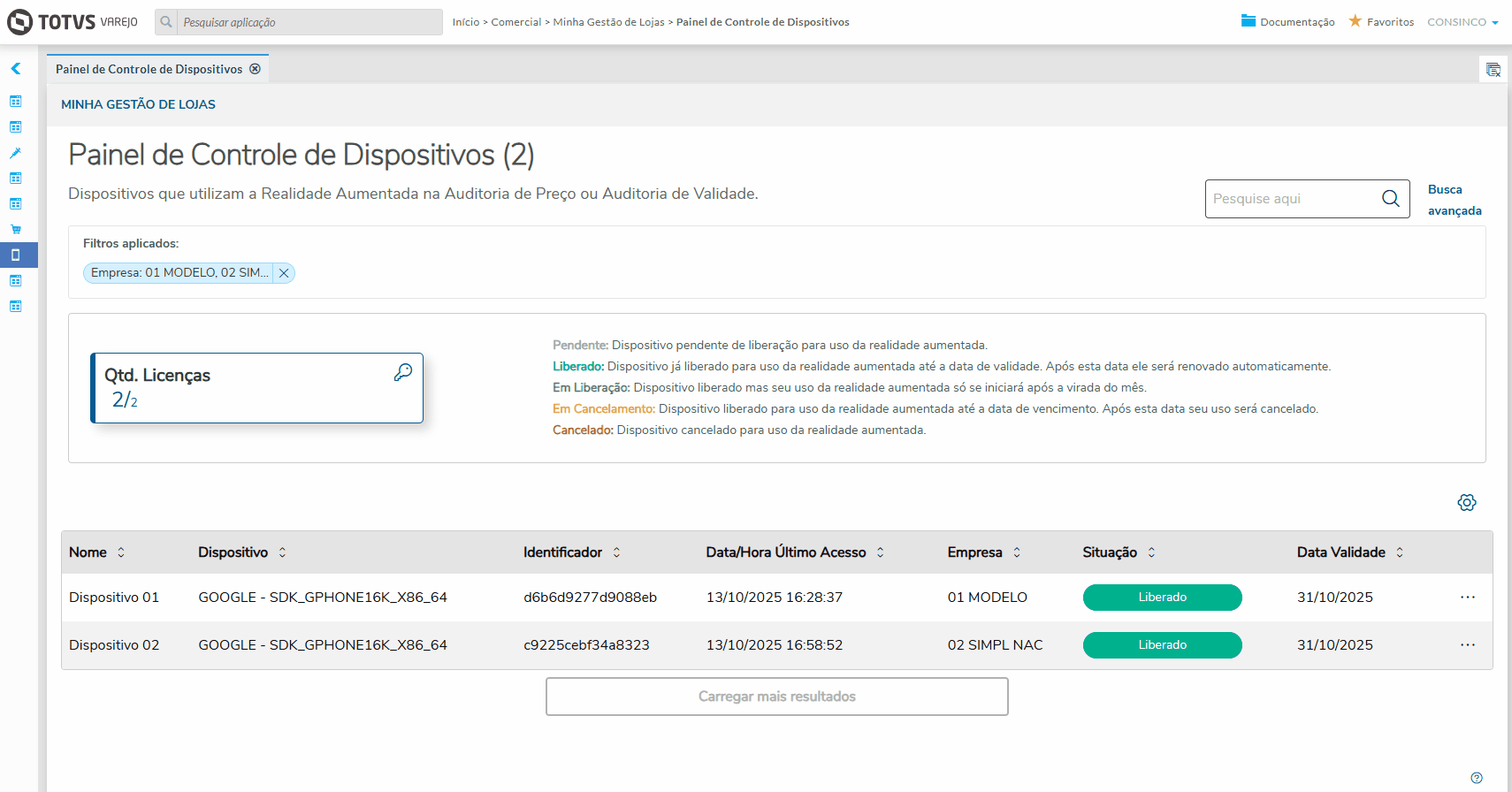Open the table settings gear icon
The image size is (1512, 792).
[1467, 503]
